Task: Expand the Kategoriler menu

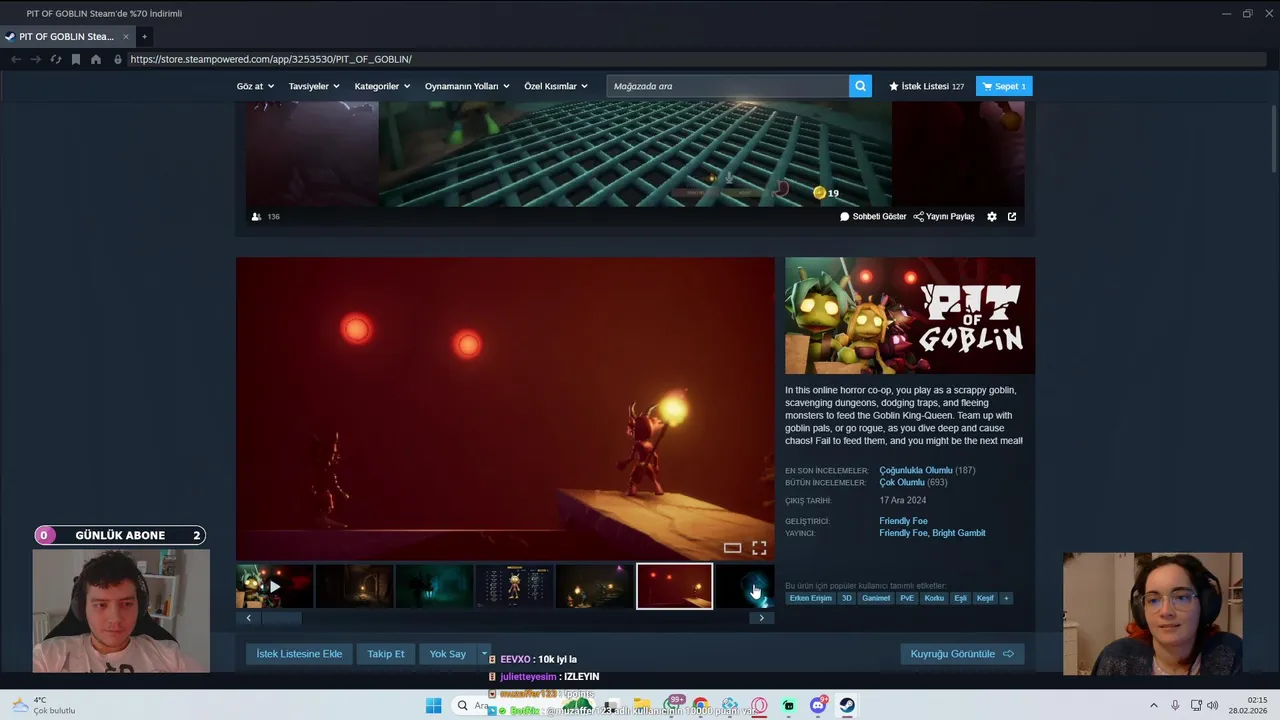Action: pyautogui.click(x=382, y=86)
